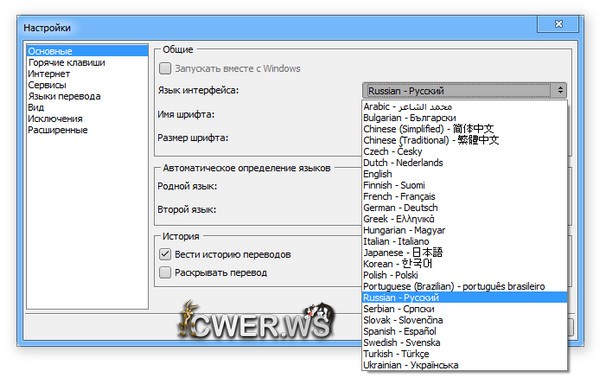The width and height of the screenshot is (600, 378).
Task: Collapse the Язык интерфейса combo box
Action: click(x=464, y=91)
